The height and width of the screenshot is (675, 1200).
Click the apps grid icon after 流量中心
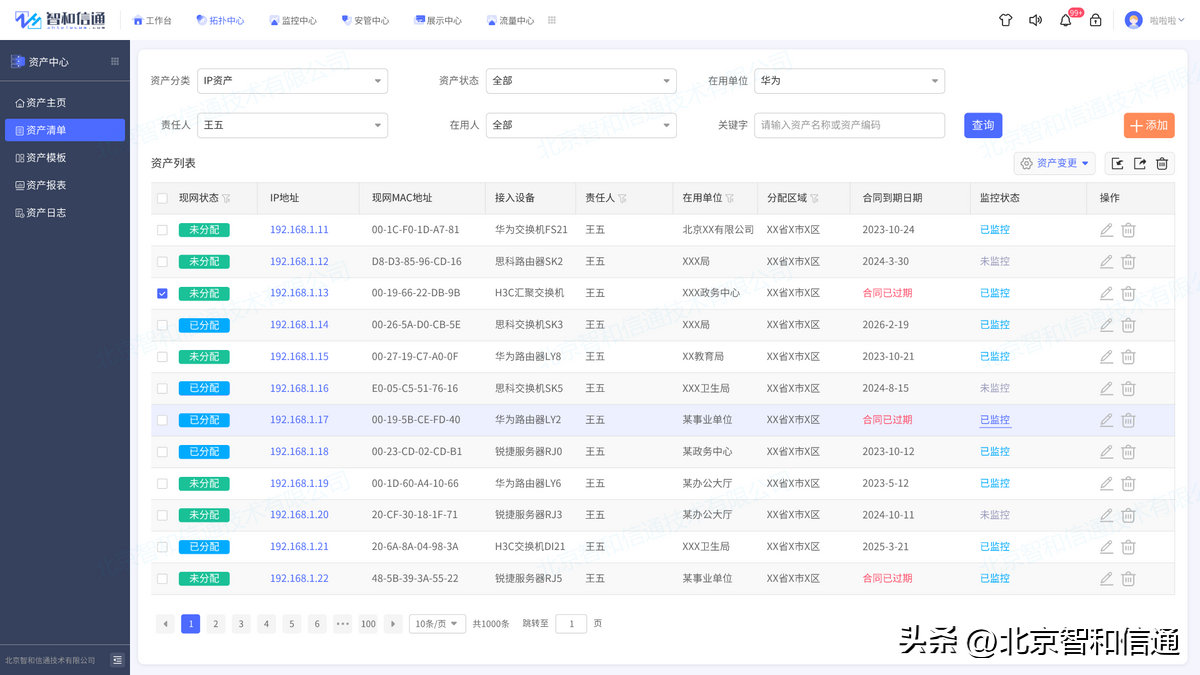tap(552, 20)
